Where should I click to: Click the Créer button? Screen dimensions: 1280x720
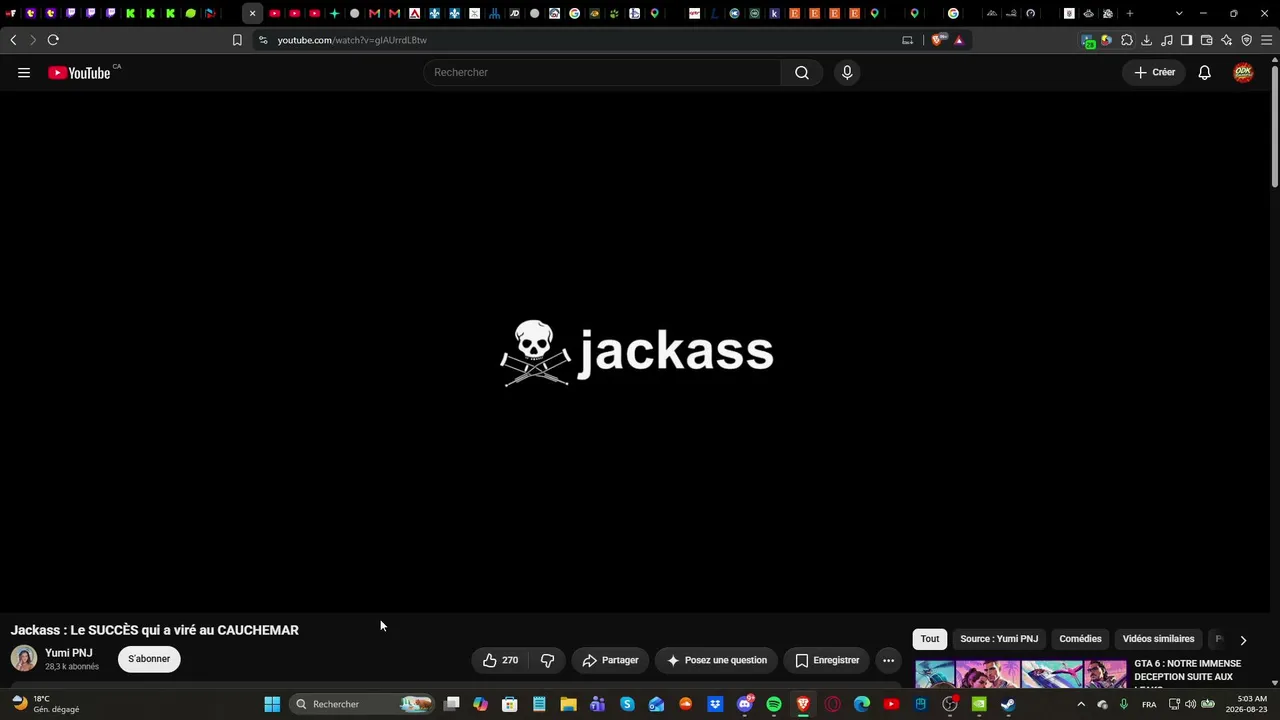1154,72
